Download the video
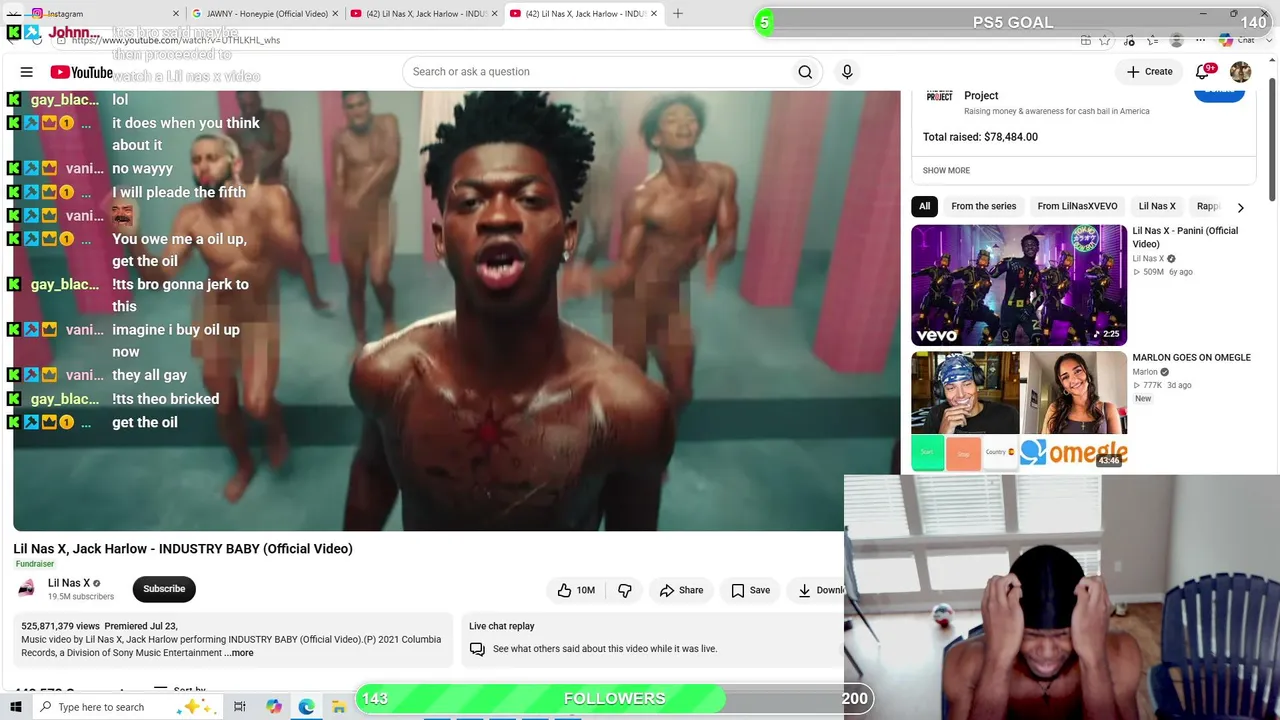Screen dimensions: 1280x720 point(817,590)
